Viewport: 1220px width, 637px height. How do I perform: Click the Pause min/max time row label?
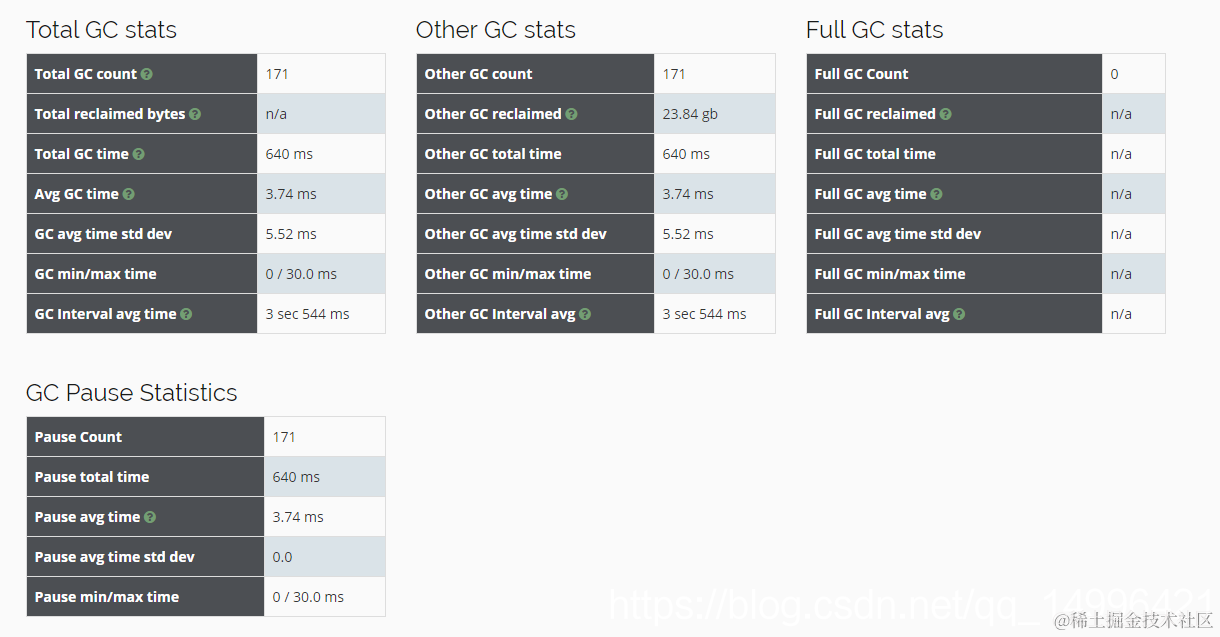click(106, 597)
